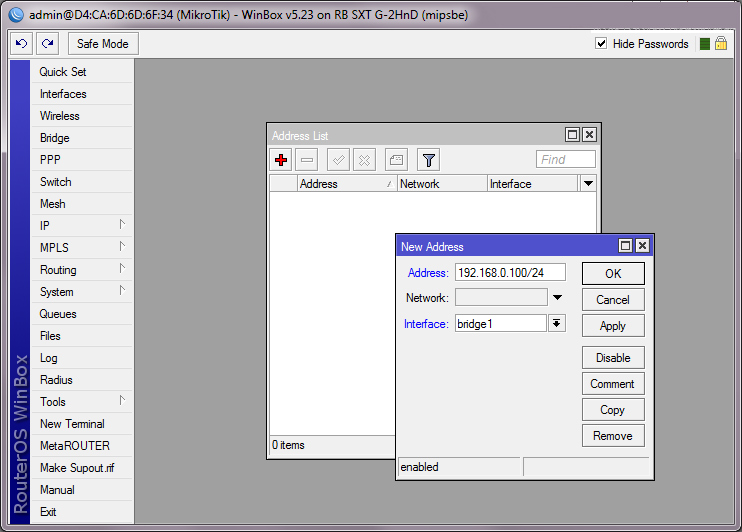The height and width of the screenshot is (532, 742).
Task: Toggle the Hide Passwords checkbox
Action: tap(601, 44)
